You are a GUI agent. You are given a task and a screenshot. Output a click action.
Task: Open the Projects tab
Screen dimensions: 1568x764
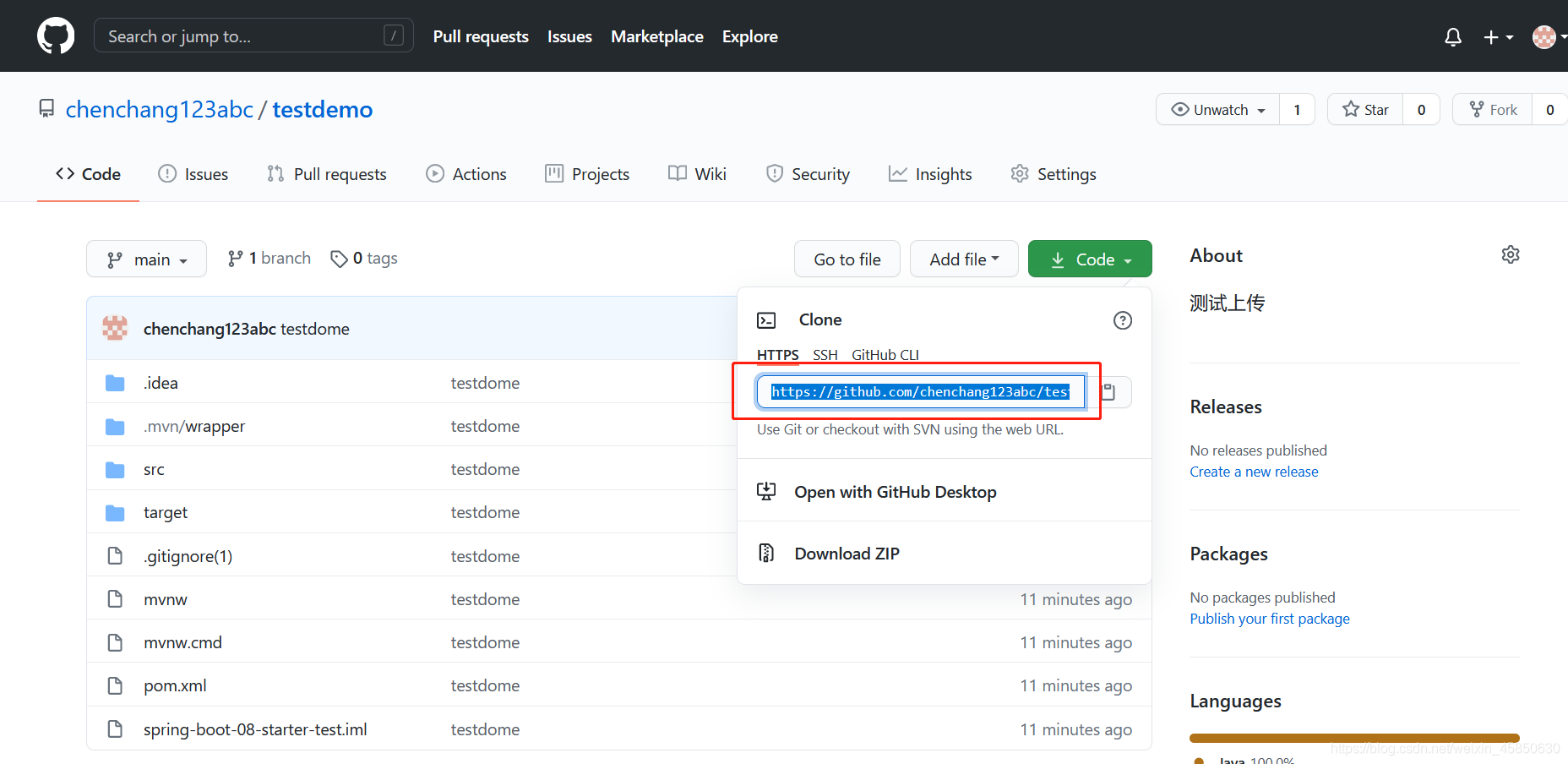coord(587,174)
